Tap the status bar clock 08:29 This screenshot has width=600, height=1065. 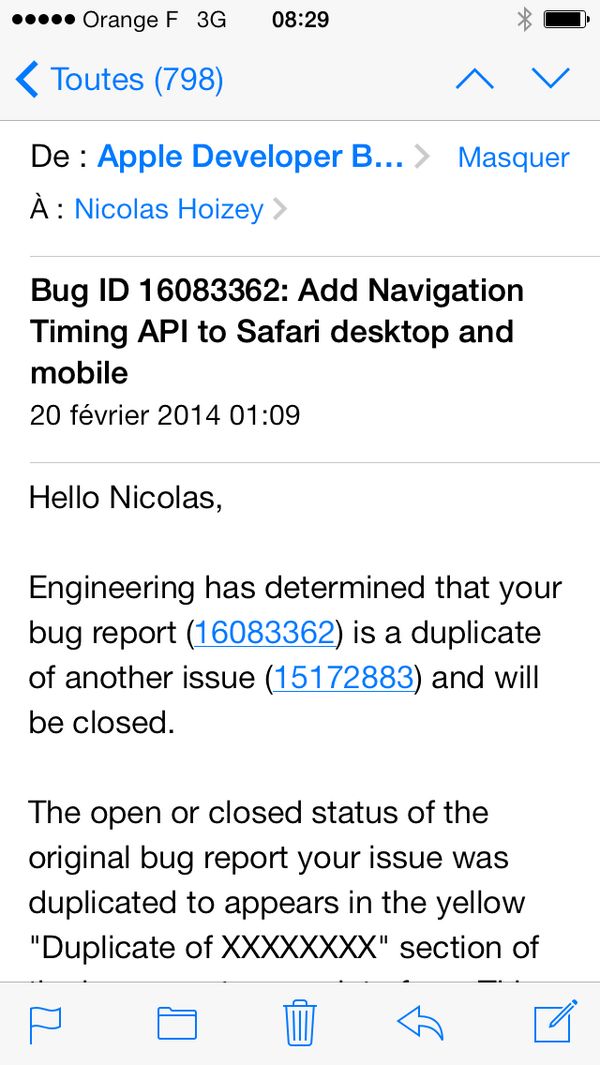(300, 19)
